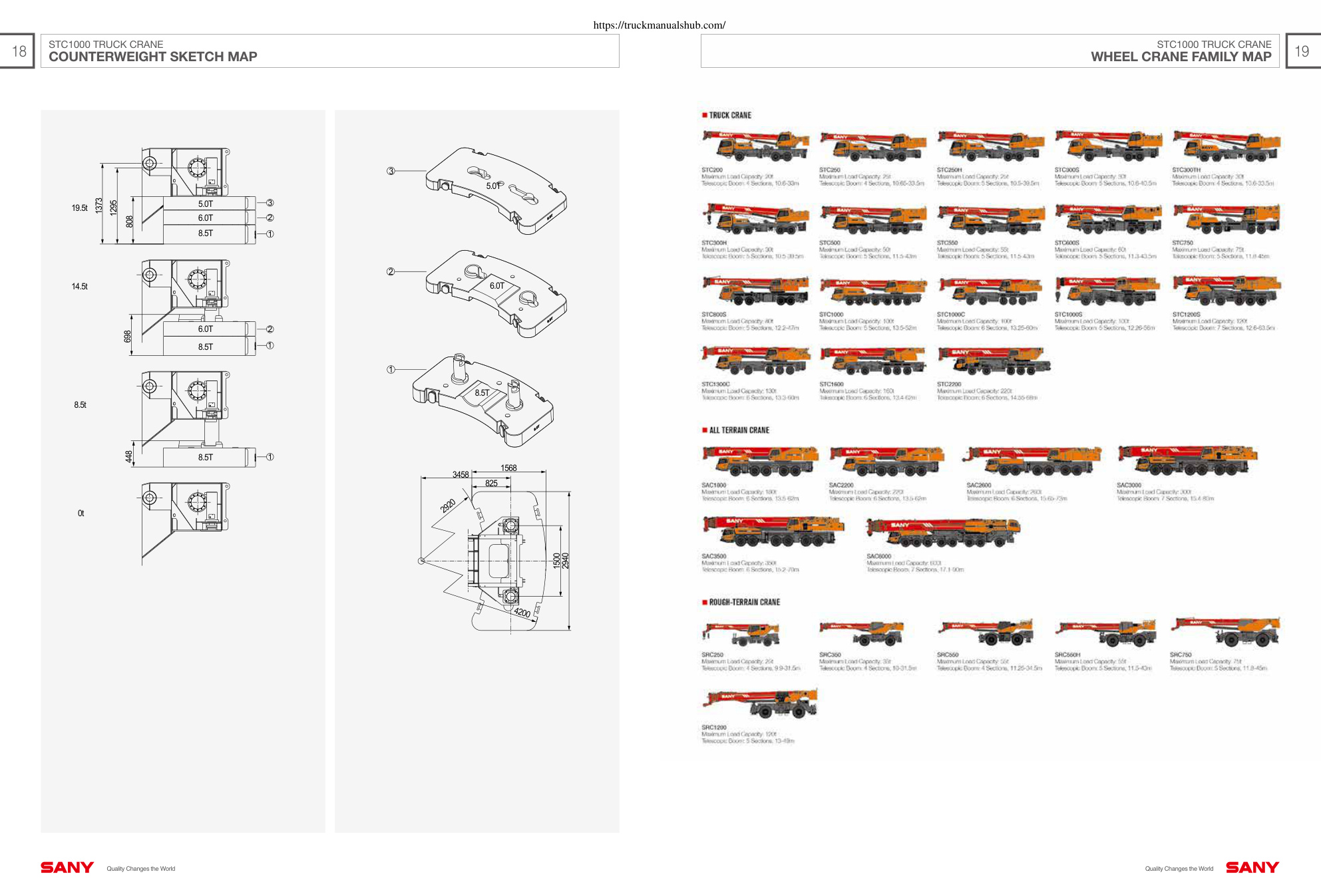Viewport: 1321px width, 896px height.
Task: Select the SRC350 crane picture
Action: pyautogui.click(x=862, y=634)
